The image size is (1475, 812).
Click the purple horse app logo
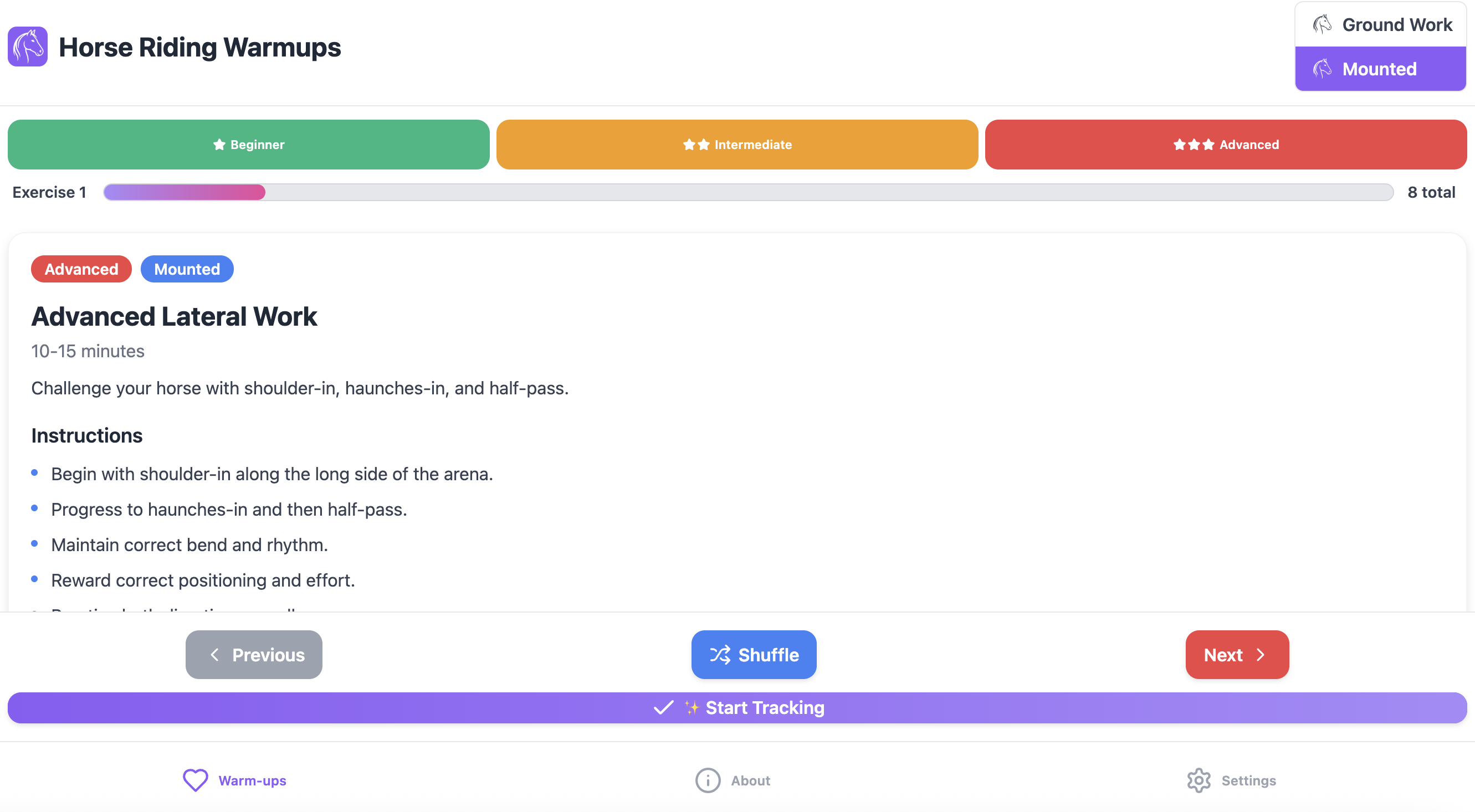coord(28,47)
